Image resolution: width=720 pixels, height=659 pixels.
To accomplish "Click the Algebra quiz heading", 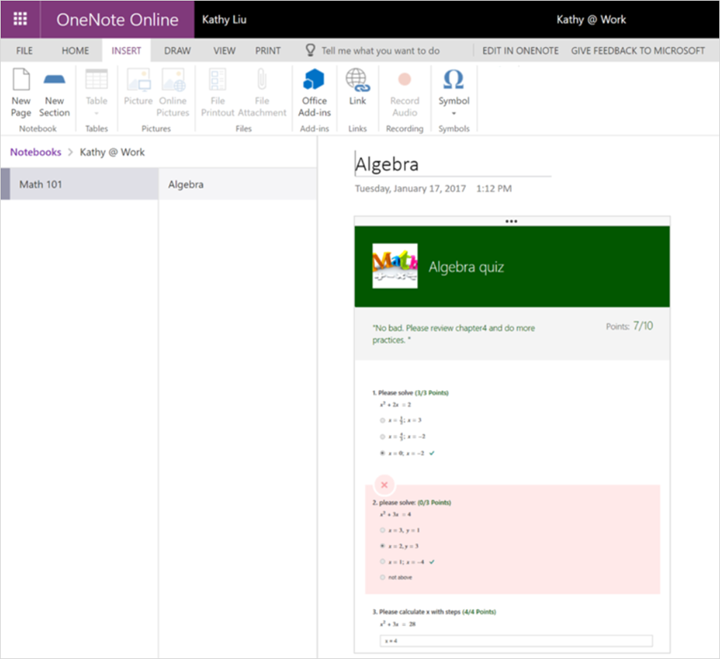I will click(466, 267).
